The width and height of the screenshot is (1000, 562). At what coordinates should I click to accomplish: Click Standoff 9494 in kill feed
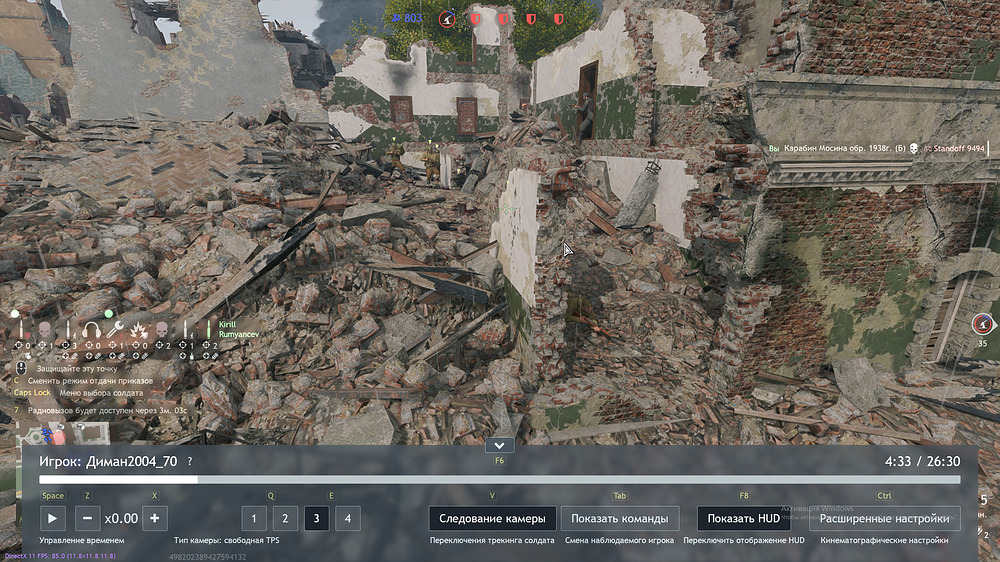tap(959, 149)
